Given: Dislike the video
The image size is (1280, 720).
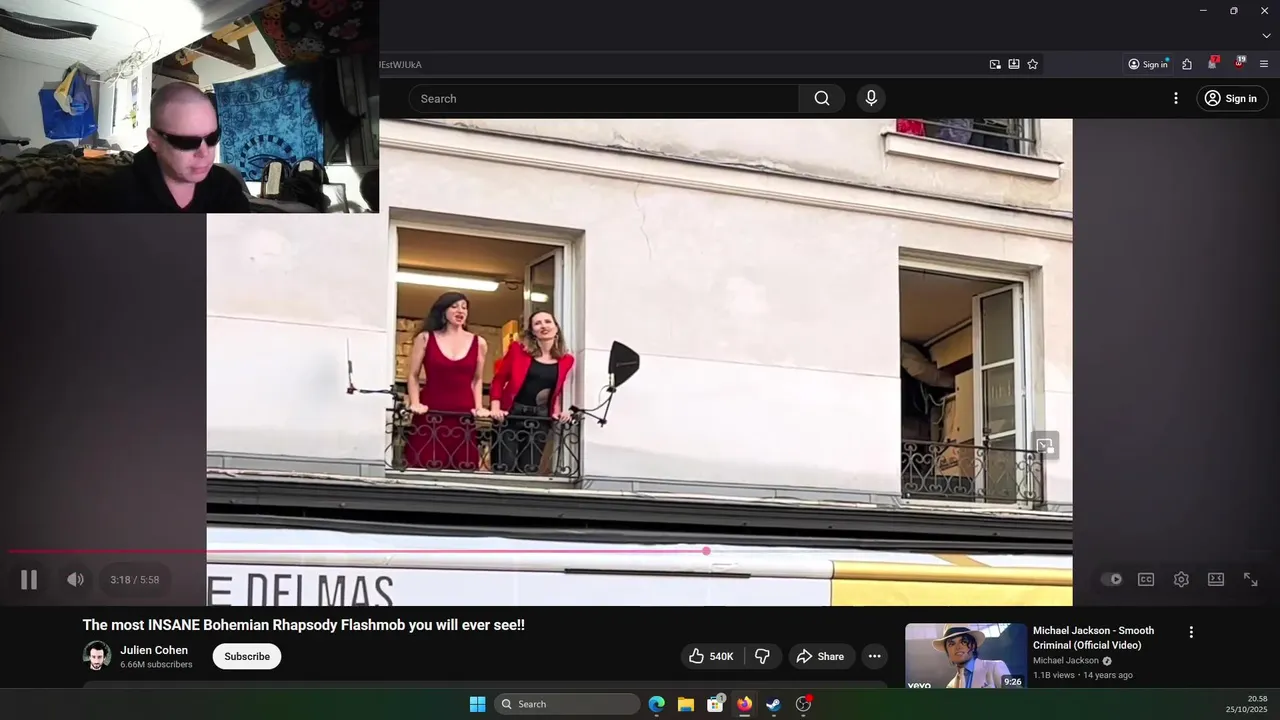Looking at the screenshot, I should tap(762, 656).
